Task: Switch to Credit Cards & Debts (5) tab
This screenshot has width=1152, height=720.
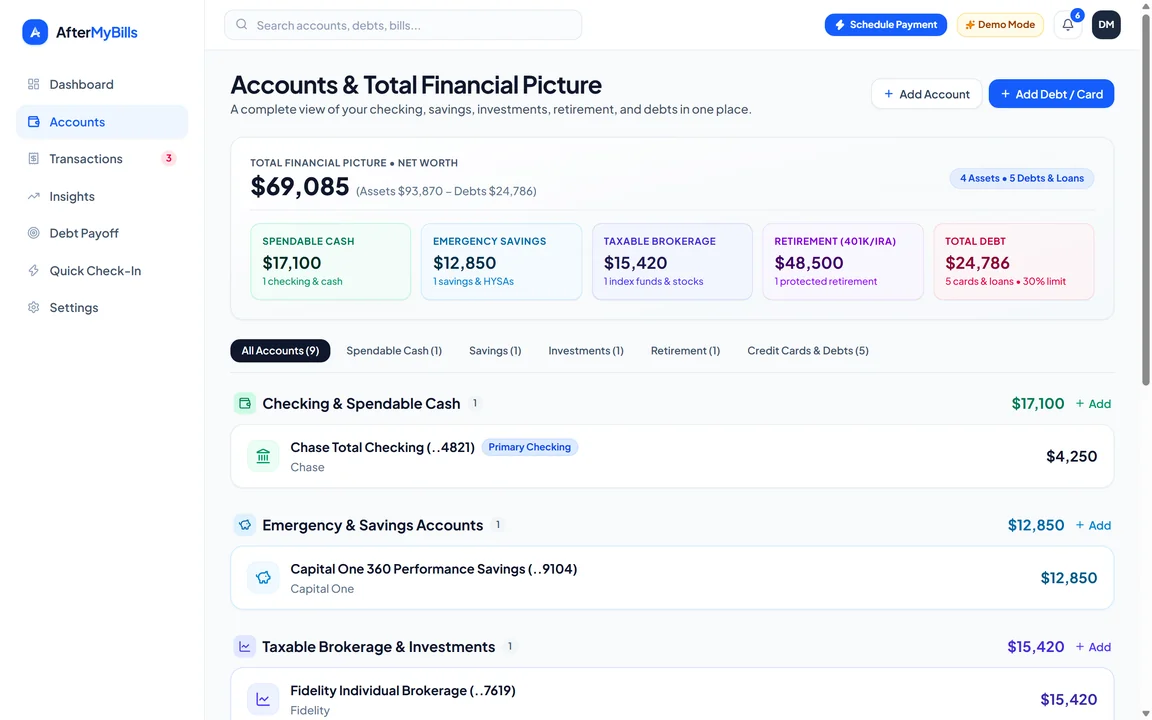Action: click(x=807, y=350)
